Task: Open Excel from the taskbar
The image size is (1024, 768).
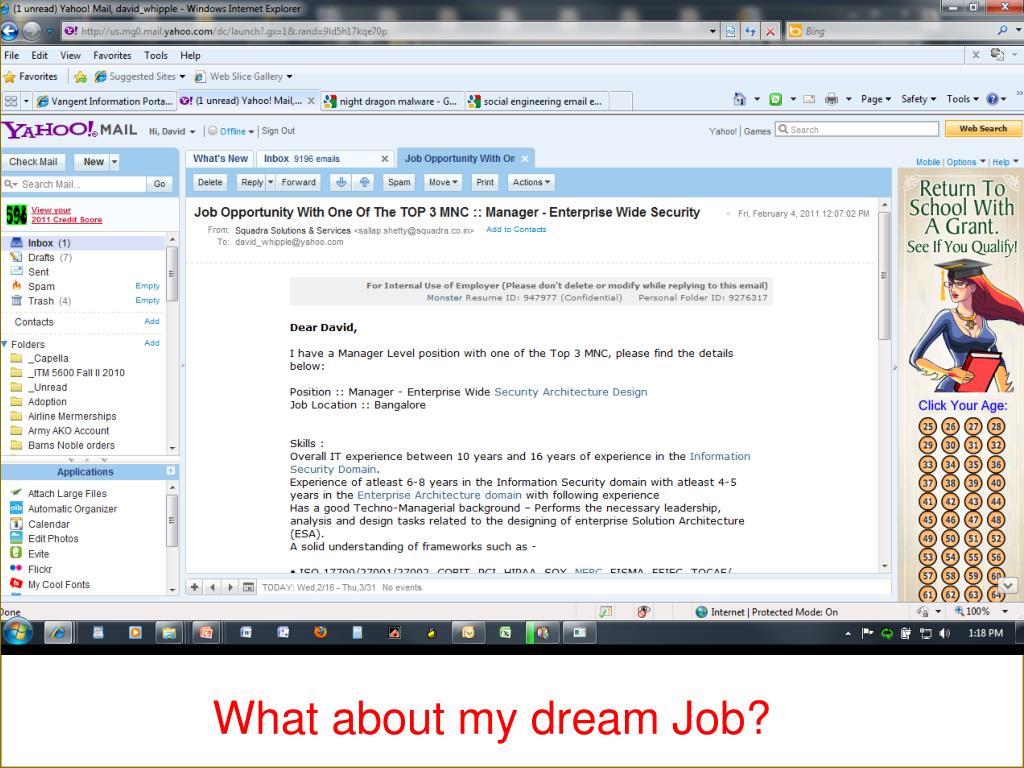Action: 505,632
